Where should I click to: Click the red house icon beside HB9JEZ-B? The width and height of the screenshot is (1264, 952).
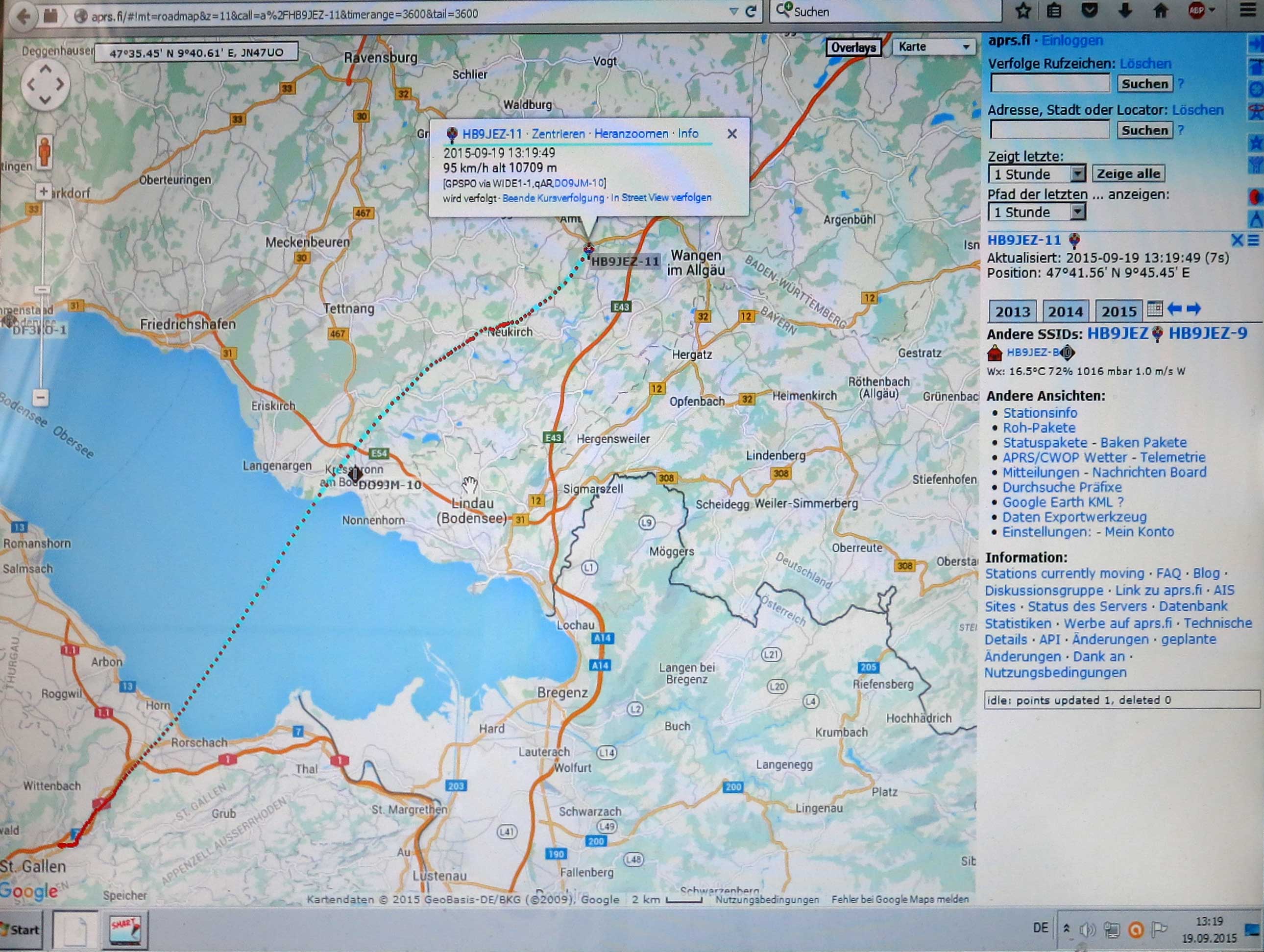point(994,353)
